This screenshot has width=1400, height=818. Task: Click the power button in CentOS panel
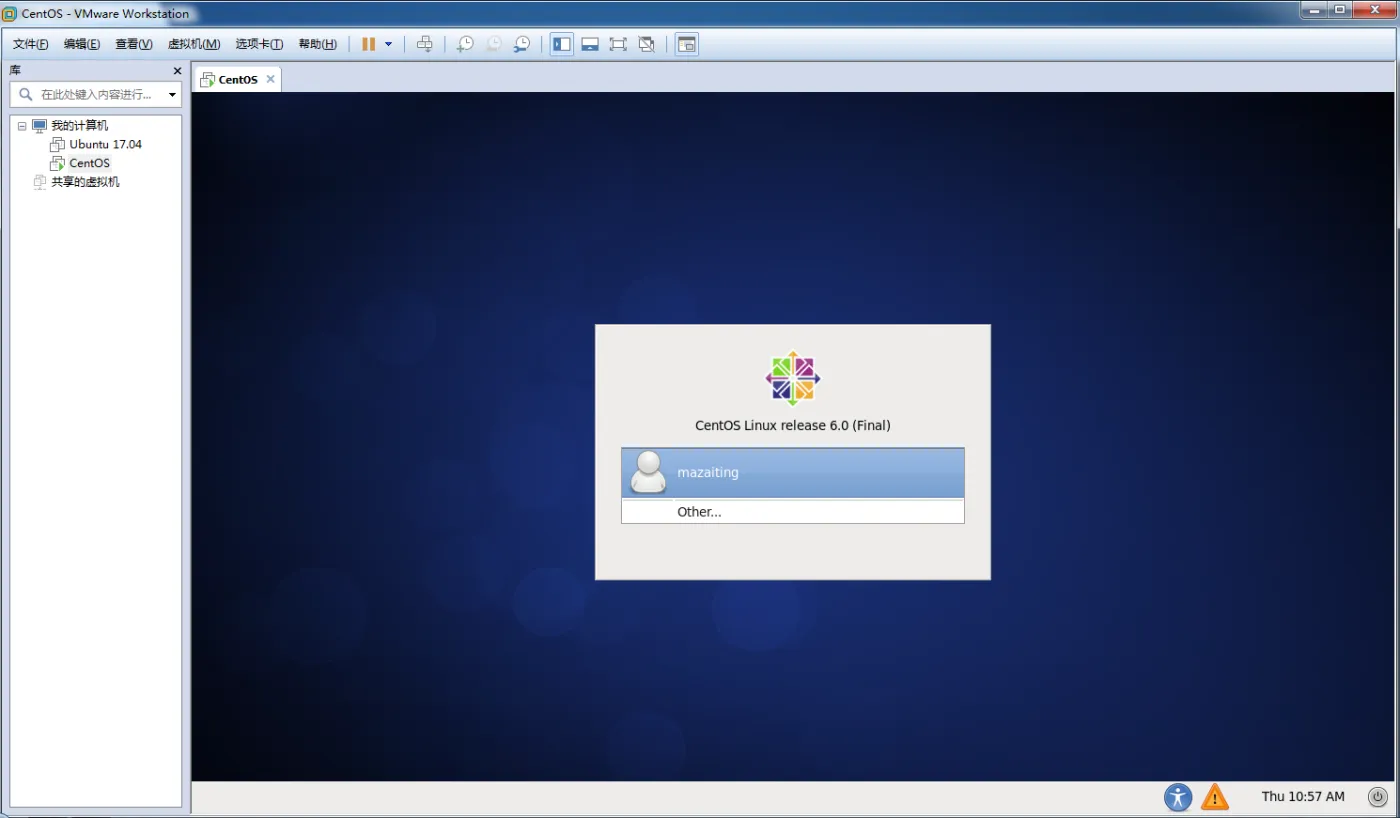1378,797
